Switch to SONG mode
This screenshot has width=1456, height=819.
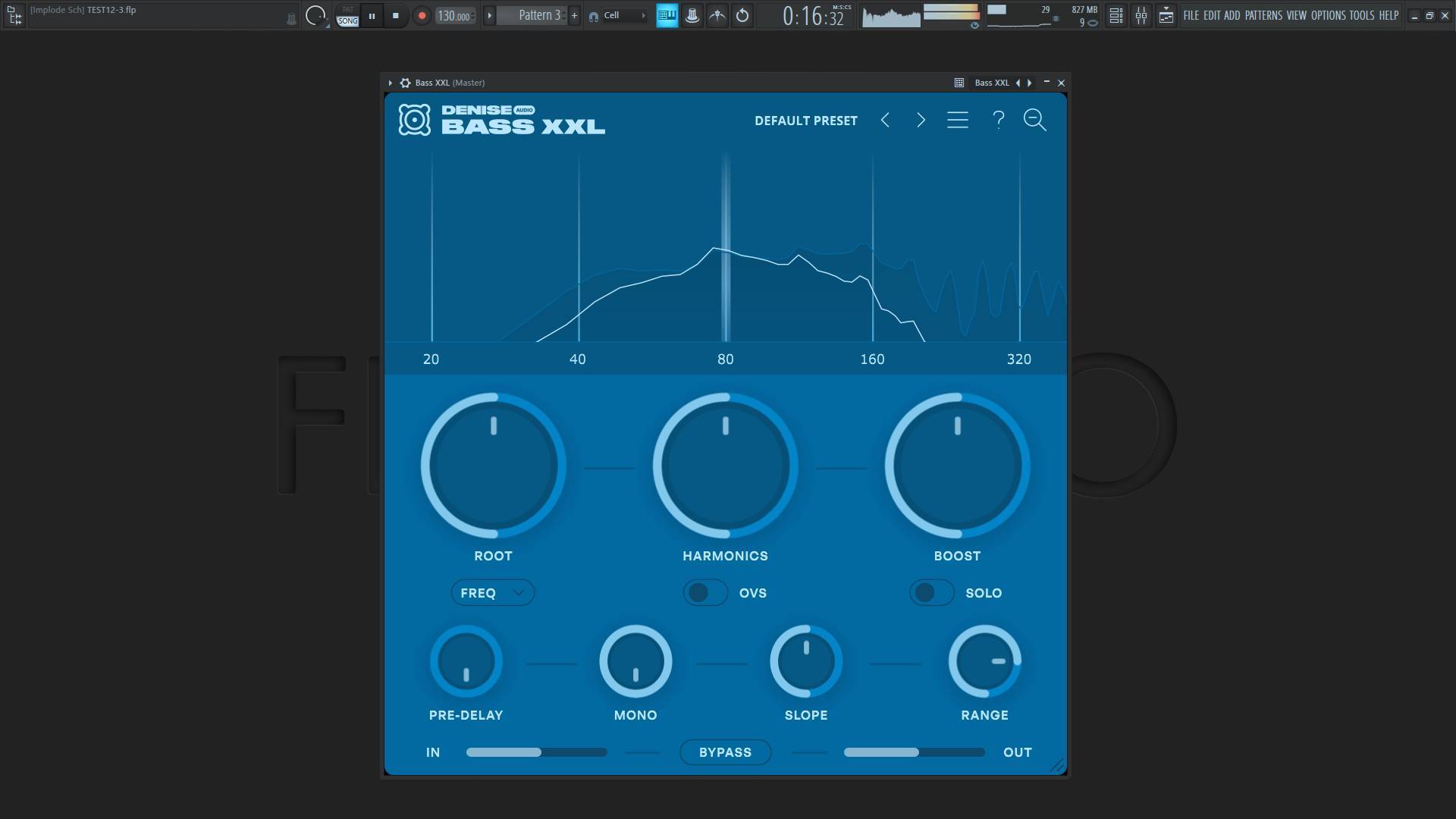pyautogui.click(x=348, y=21)
